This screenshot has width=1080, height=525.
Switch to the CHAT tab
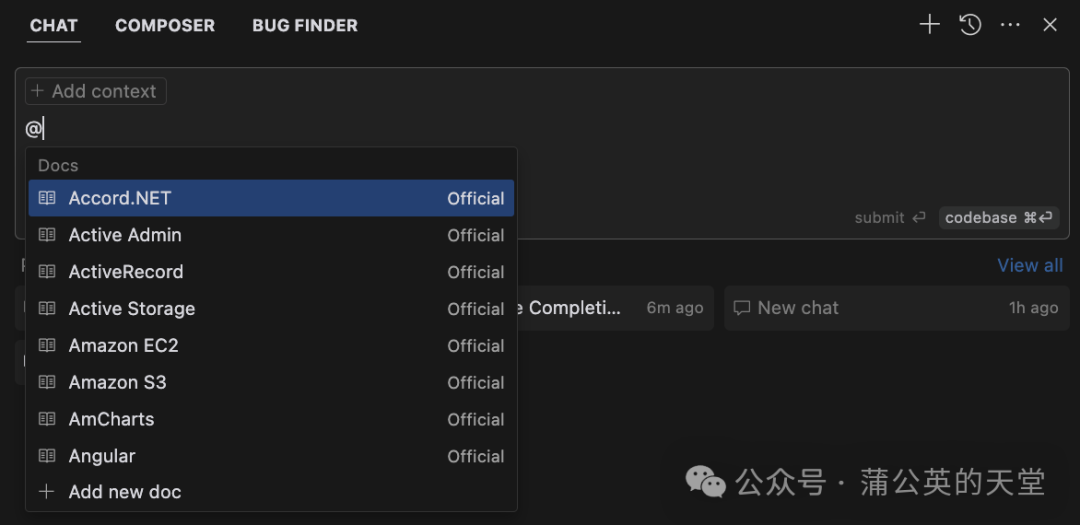(54, 25)
